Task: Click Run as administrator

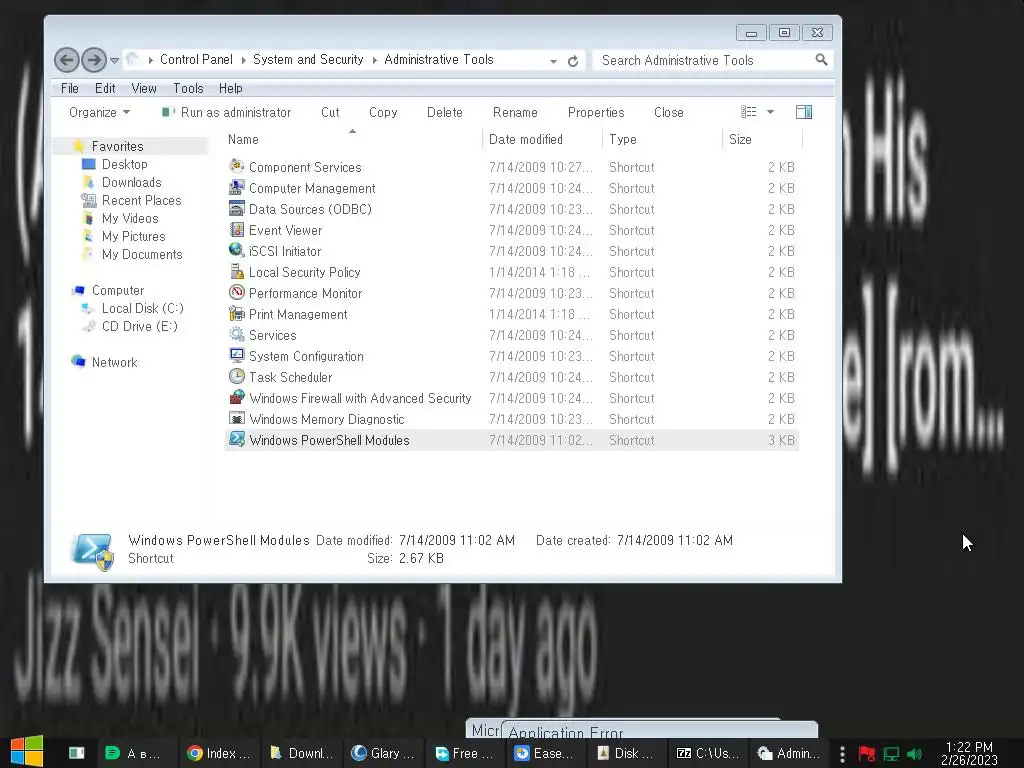Action: pyautogui.click(x=227, y=112)
